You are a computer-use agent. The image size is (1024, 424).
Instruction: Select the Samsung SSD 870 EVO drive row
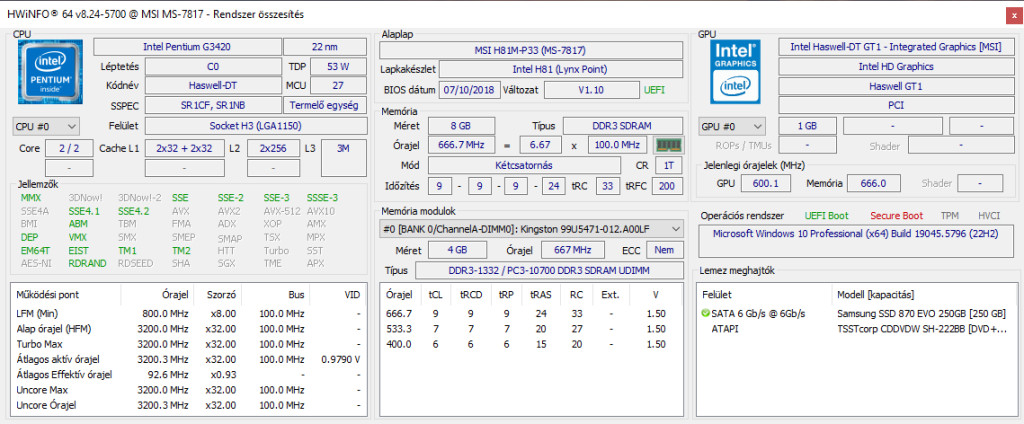pyautogui.click(x=856, y=314)
